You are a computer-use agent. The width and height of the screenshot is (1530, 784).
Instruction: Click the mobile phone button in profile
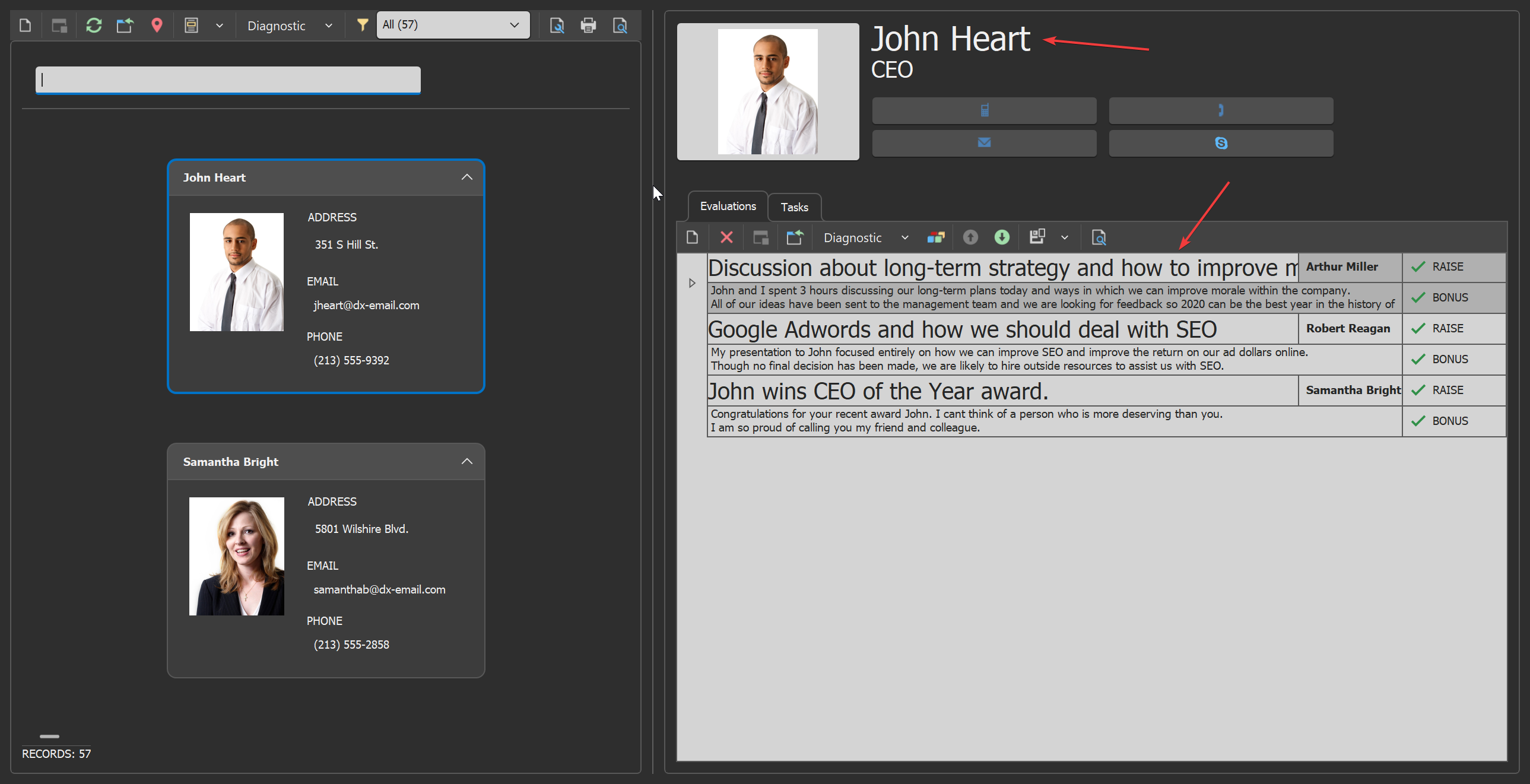tap(983, 110)
